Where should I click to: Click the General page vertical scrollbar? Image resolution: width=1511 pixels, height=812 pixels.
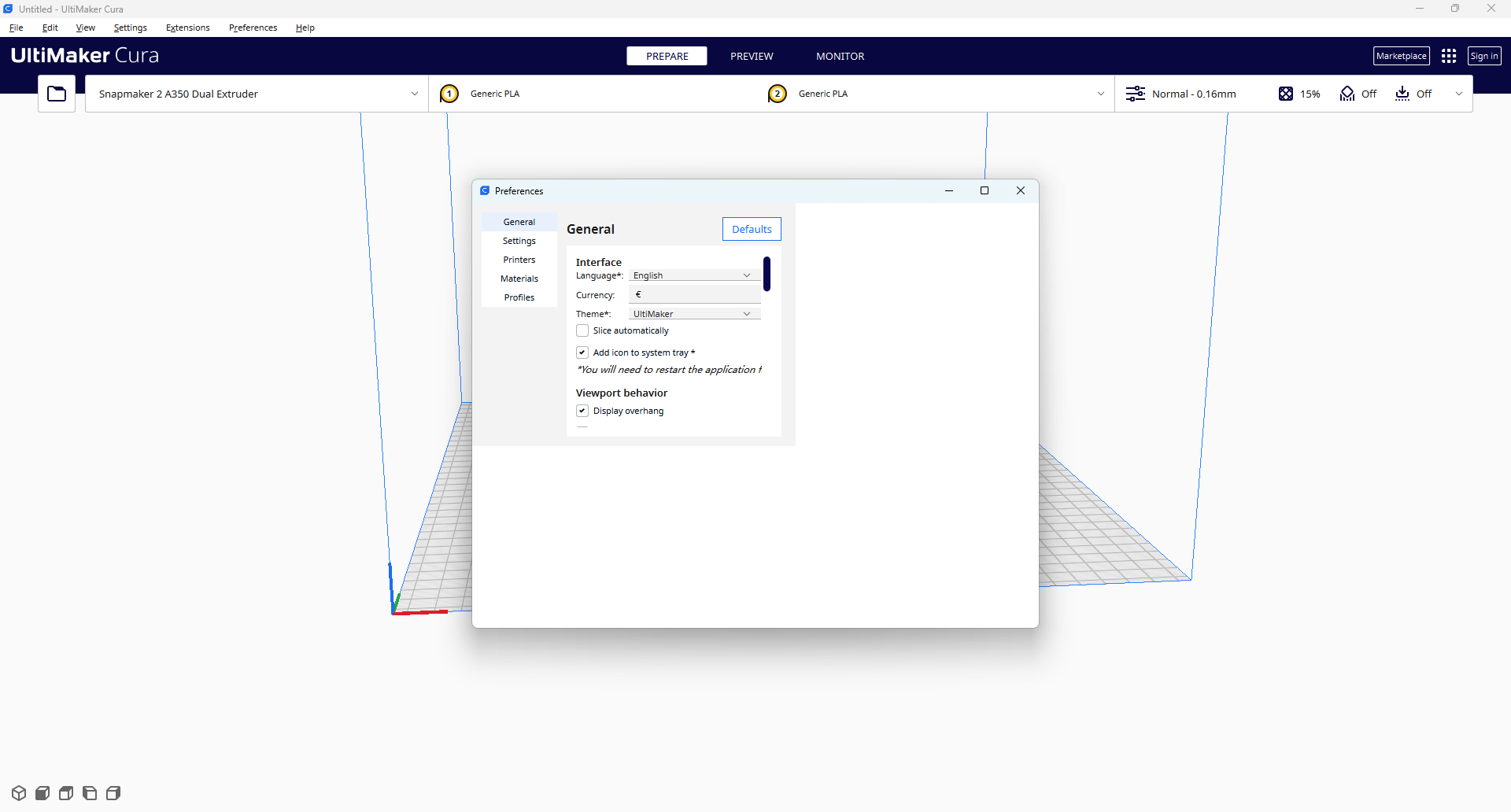767,274
